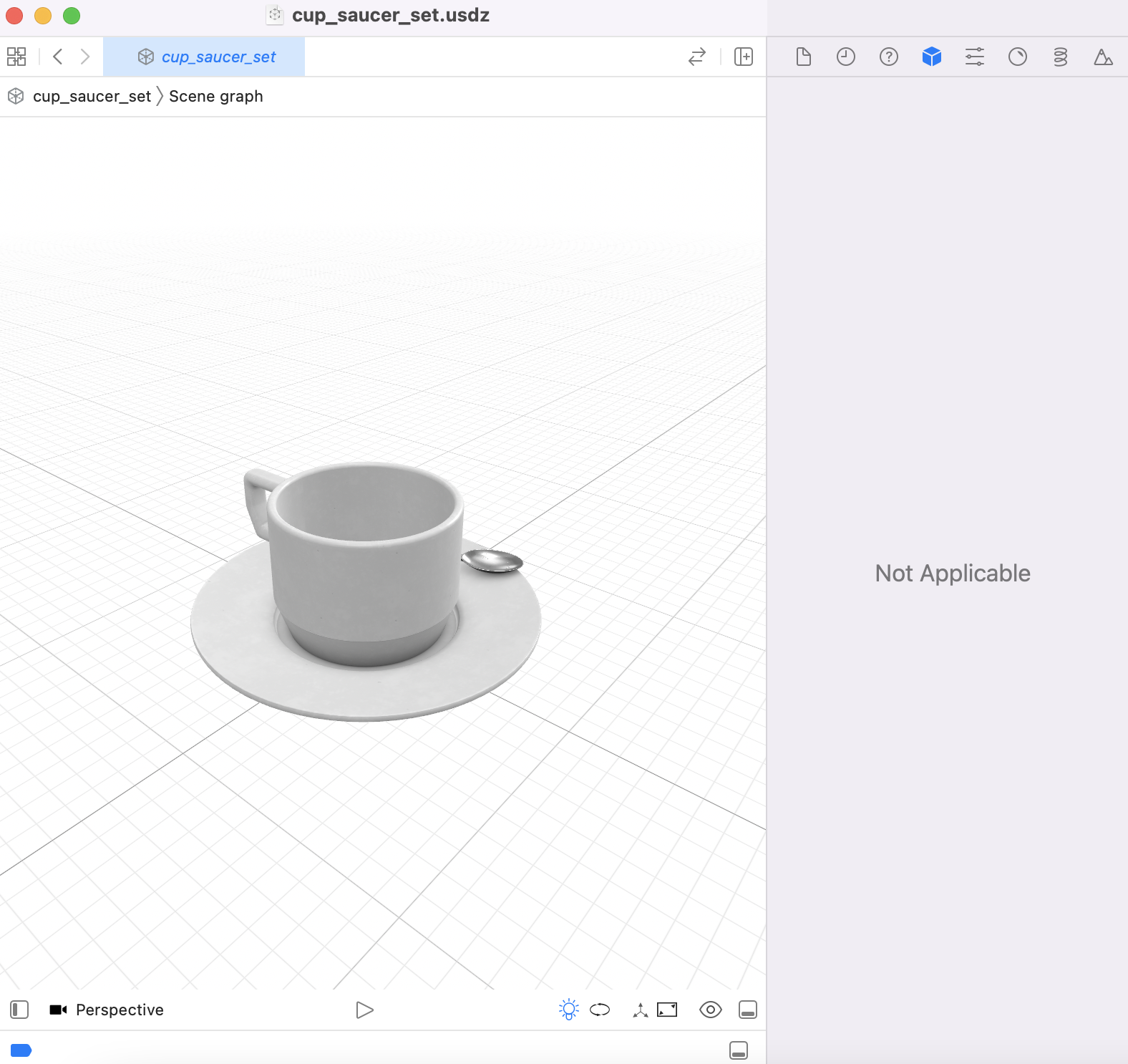Select the spoon on the saucer

tap(492, 561)
